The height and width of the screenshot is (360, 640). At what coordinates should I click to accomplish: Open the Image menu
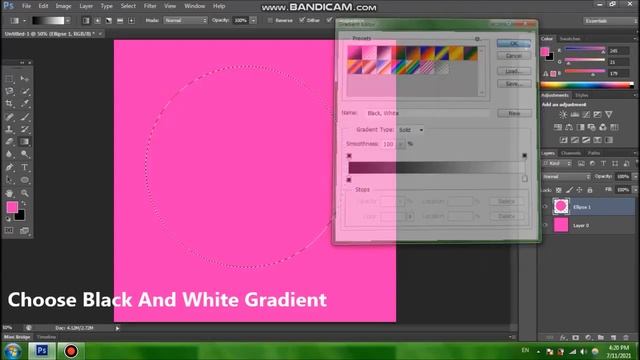click(63, 6)
